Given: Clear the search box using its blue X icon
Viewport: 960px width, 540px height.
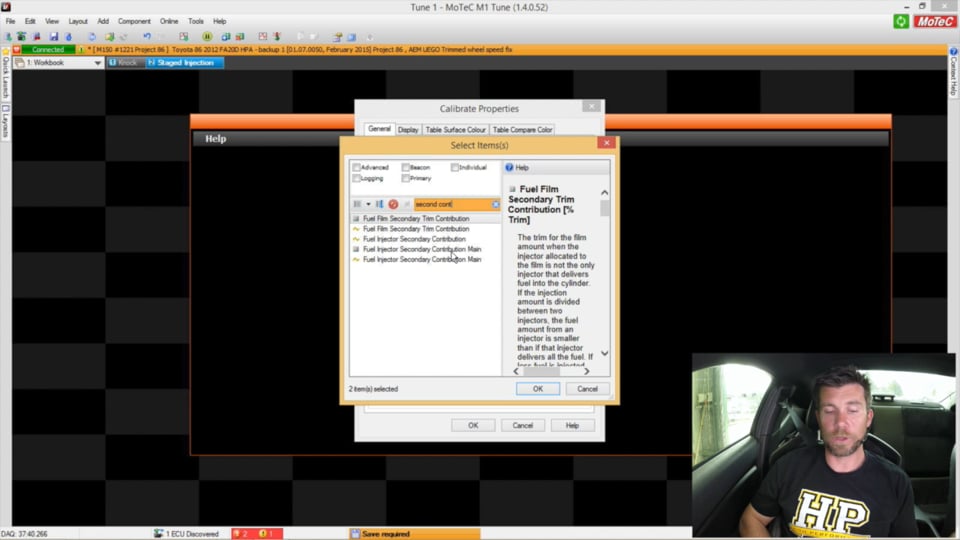Looking at the screenshot, I should tap(495, 204).
